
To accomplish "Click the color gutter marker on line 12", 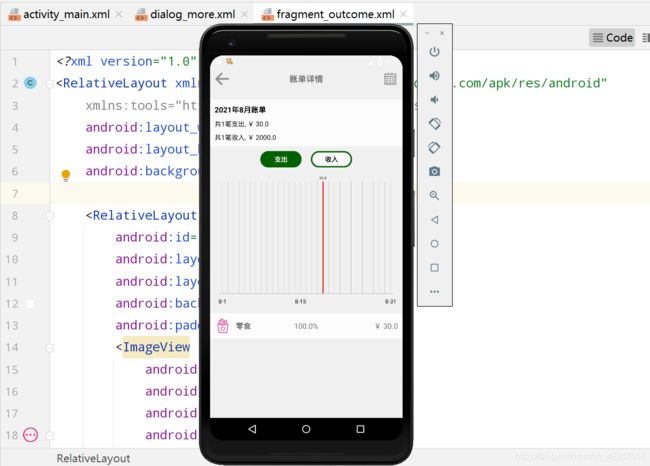I will (30, 304).
